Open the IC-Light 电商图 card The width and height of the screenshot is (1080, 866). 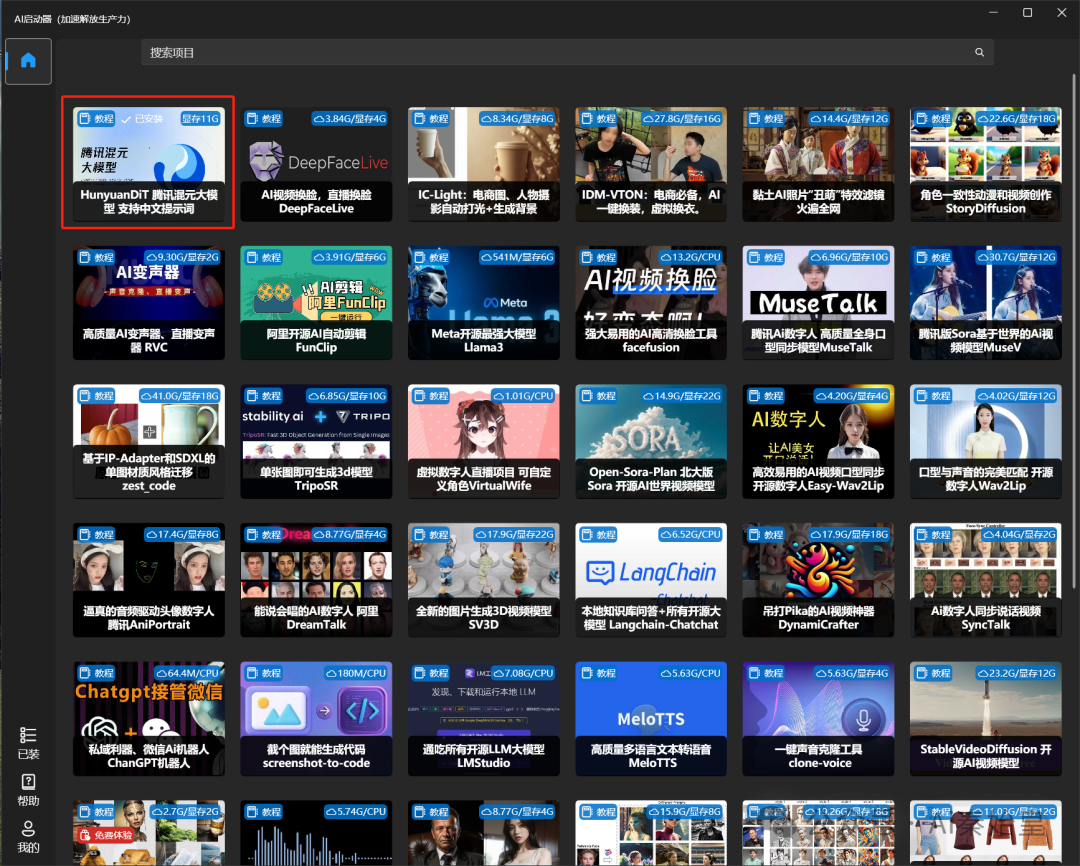click(484, 164)
